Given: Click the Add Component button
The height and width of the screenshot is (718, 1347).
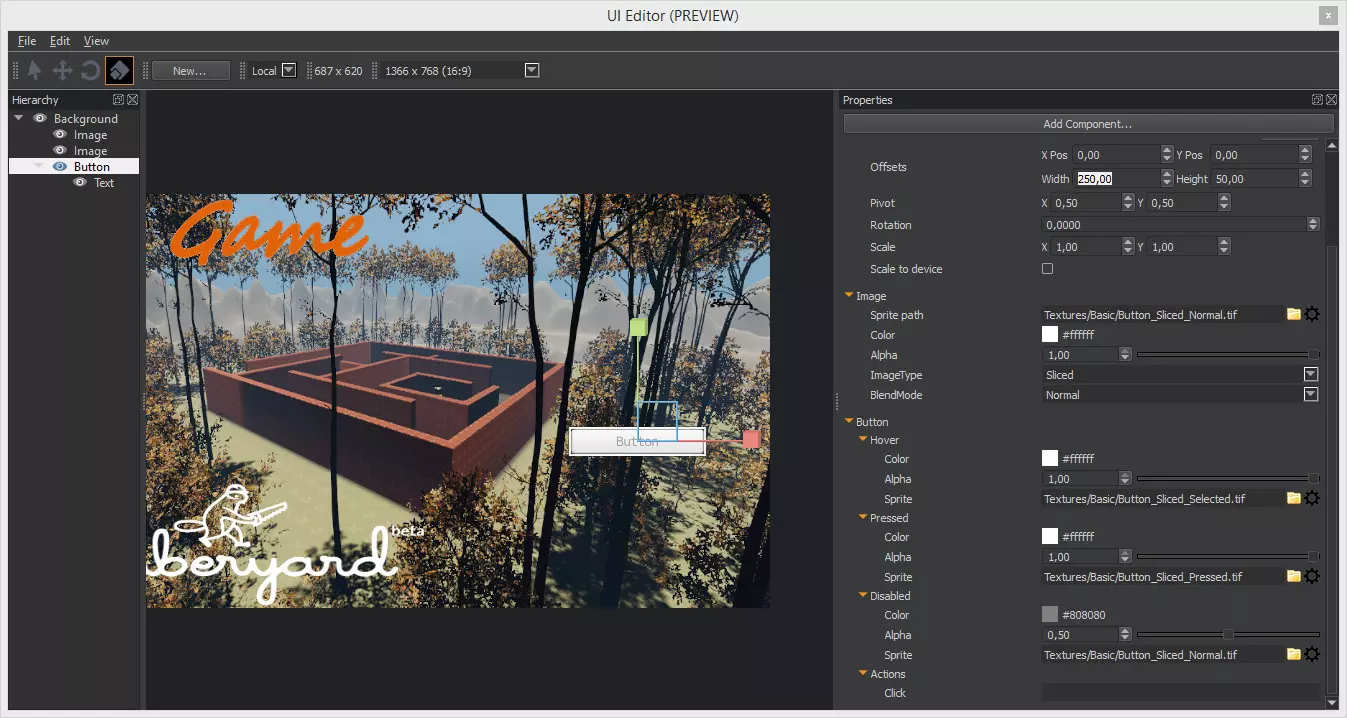Looking at the screenshot, I should click(1087, 124).
